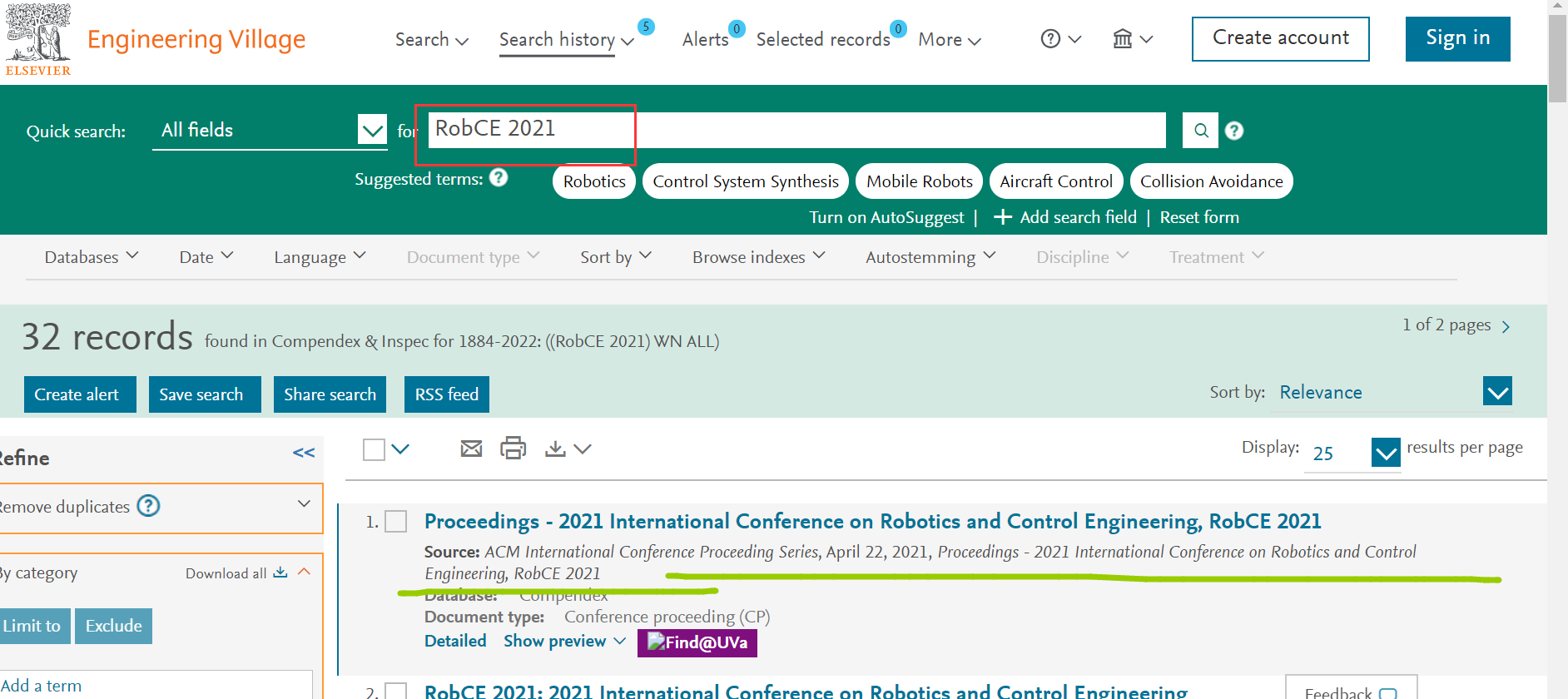Click Engineering Village home title

coord(196,39)
